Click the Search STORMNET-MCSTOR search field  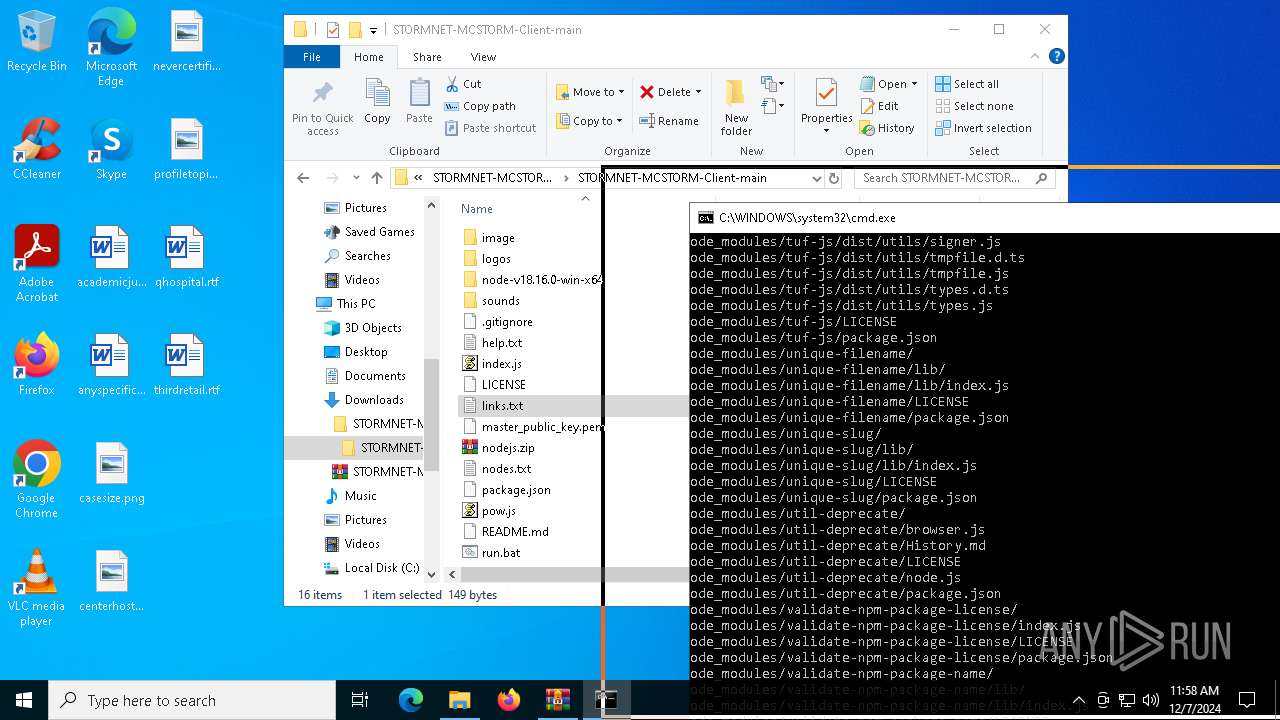(x=955, y=178)
